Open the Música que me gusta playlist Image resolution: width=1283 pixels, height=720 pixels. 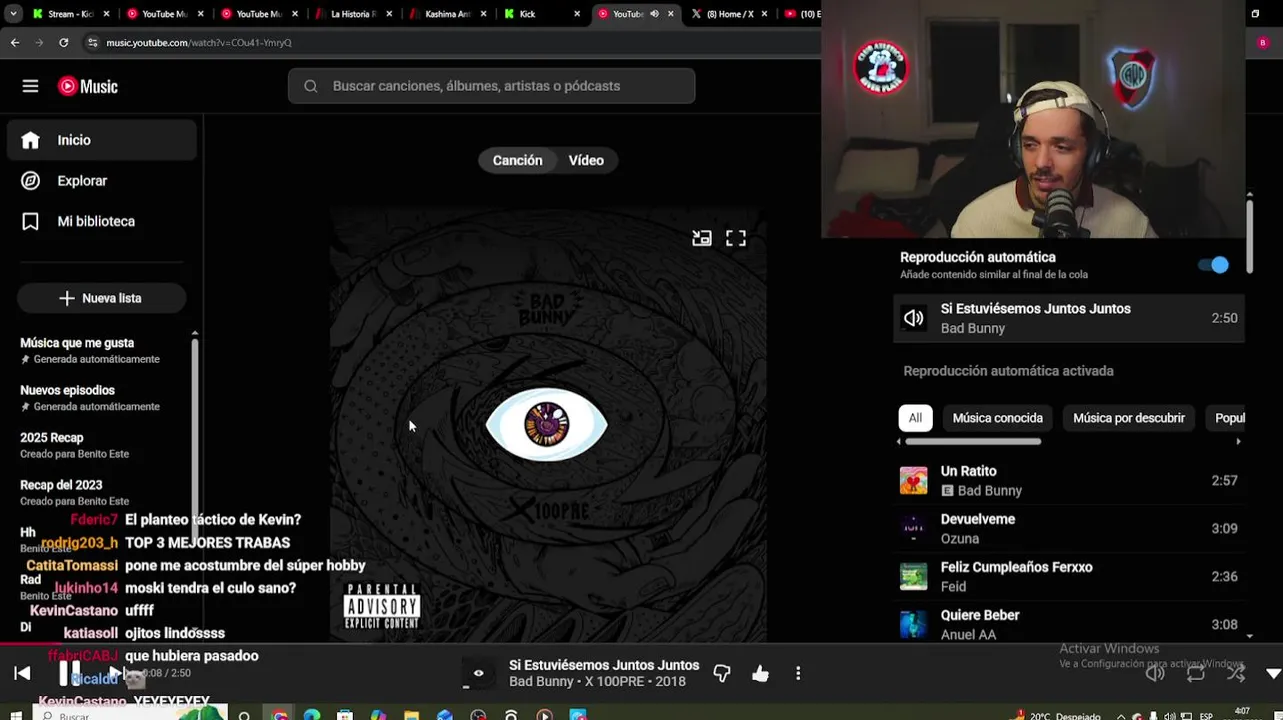tap(90, 350)
